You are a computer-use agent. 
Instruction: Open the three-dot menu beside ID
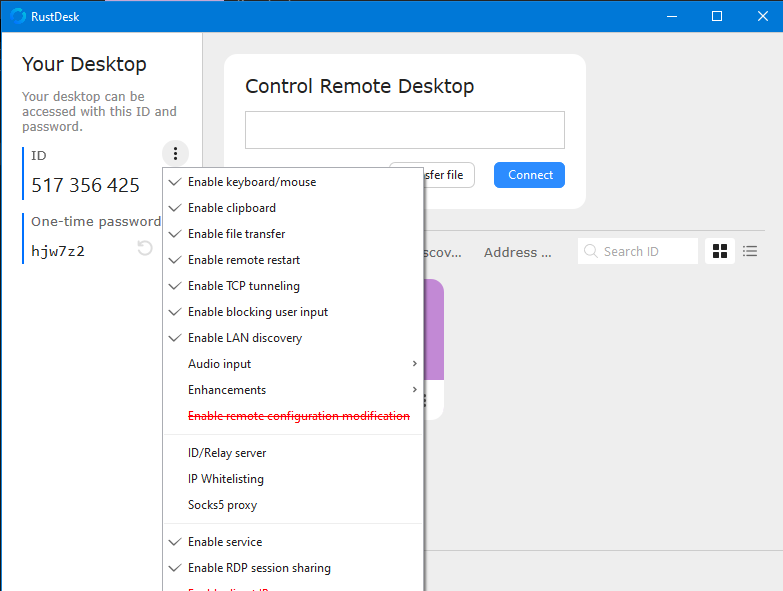coord(175,153)
